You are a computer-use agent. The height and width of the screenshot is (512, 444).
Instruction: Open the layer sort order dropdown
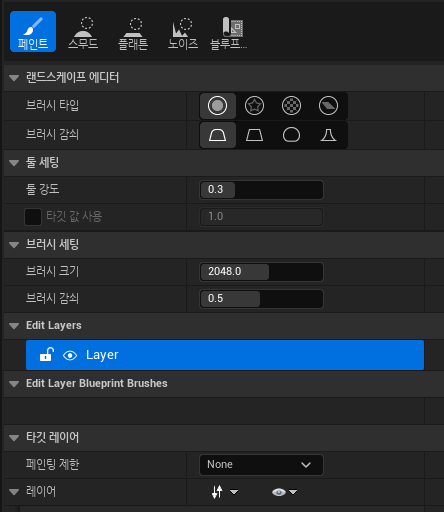pyautogui.click(x=225, y=492)
